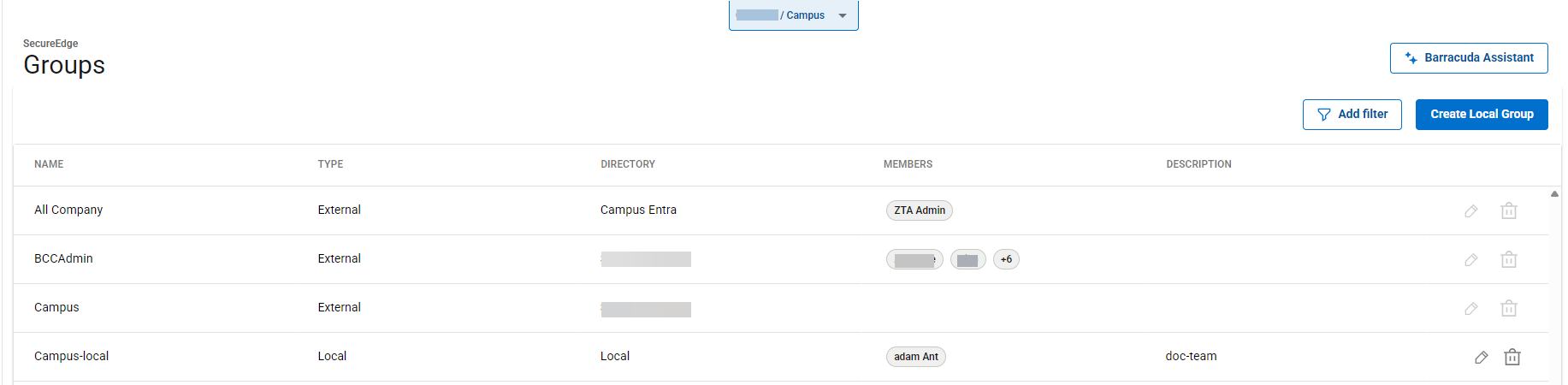Expand the +6 members chip for BCCAdmin
Image resolution: width=1568 pixels, height=385 pixels.
1006,259
